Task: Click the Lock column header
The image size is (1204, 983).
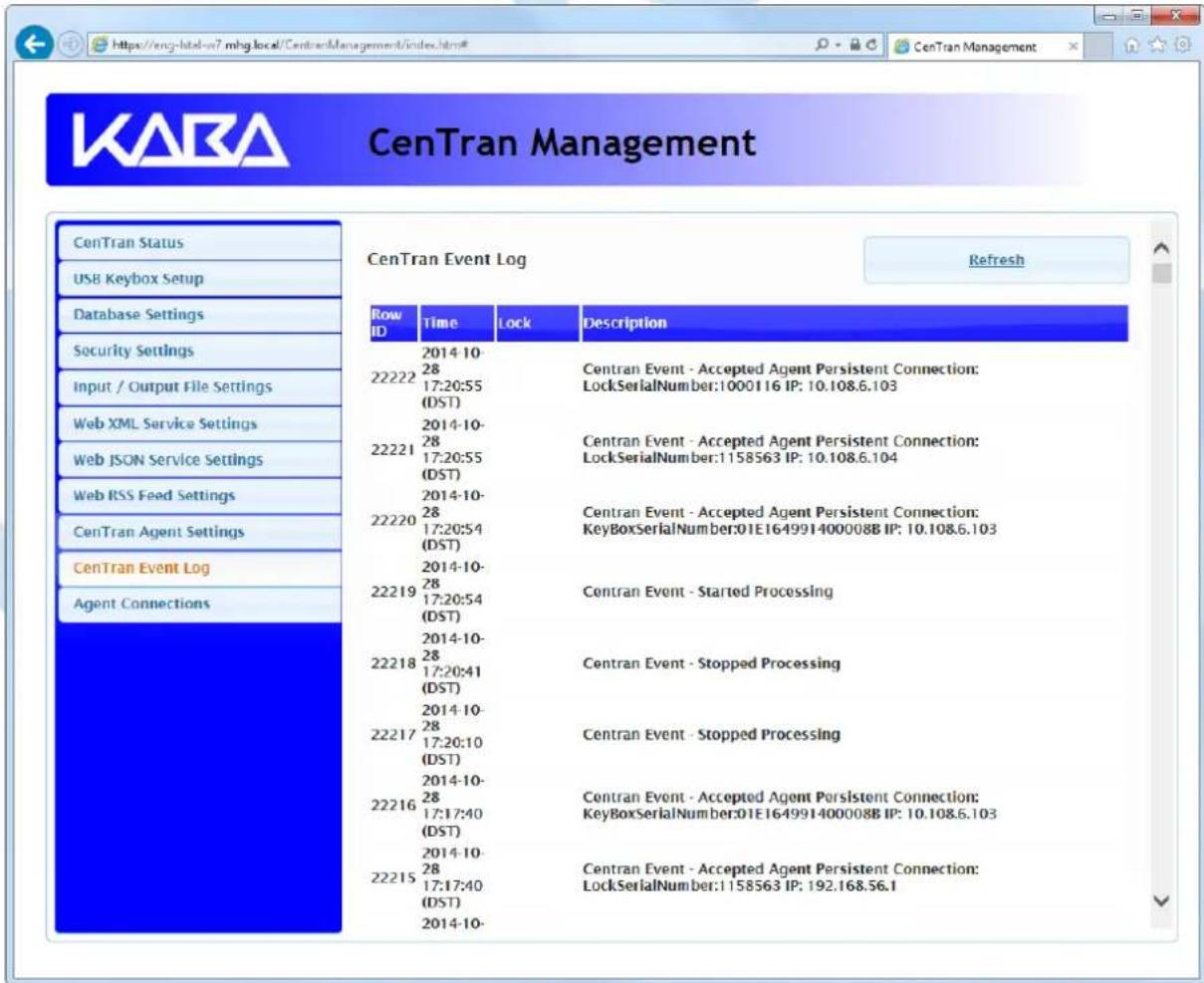Action: point(537,323)
